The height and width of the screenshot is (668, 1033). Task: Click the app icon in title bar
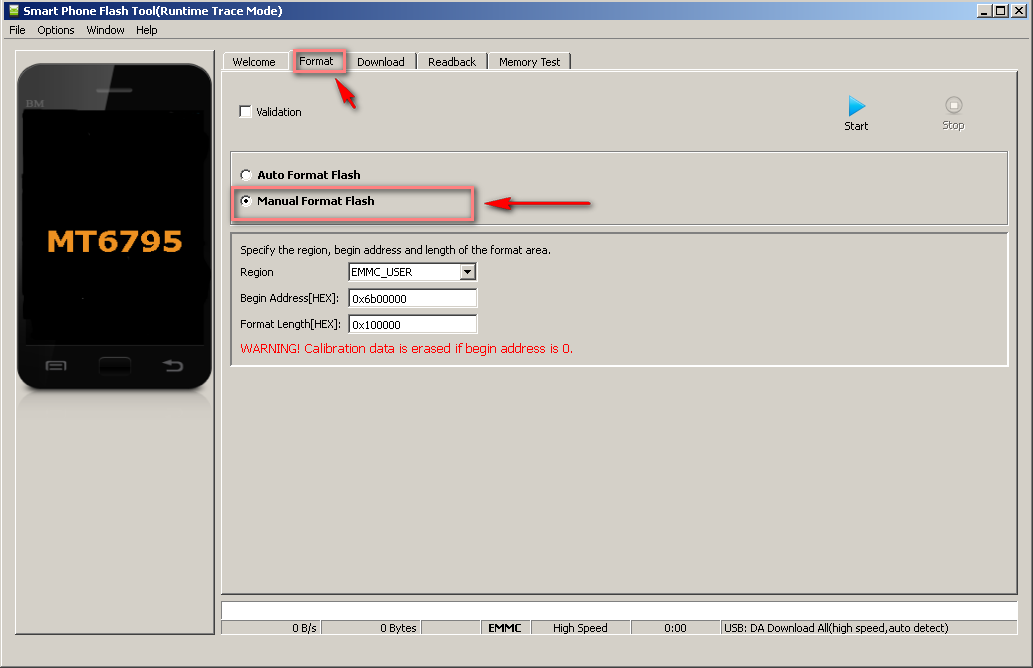[13, 10]
